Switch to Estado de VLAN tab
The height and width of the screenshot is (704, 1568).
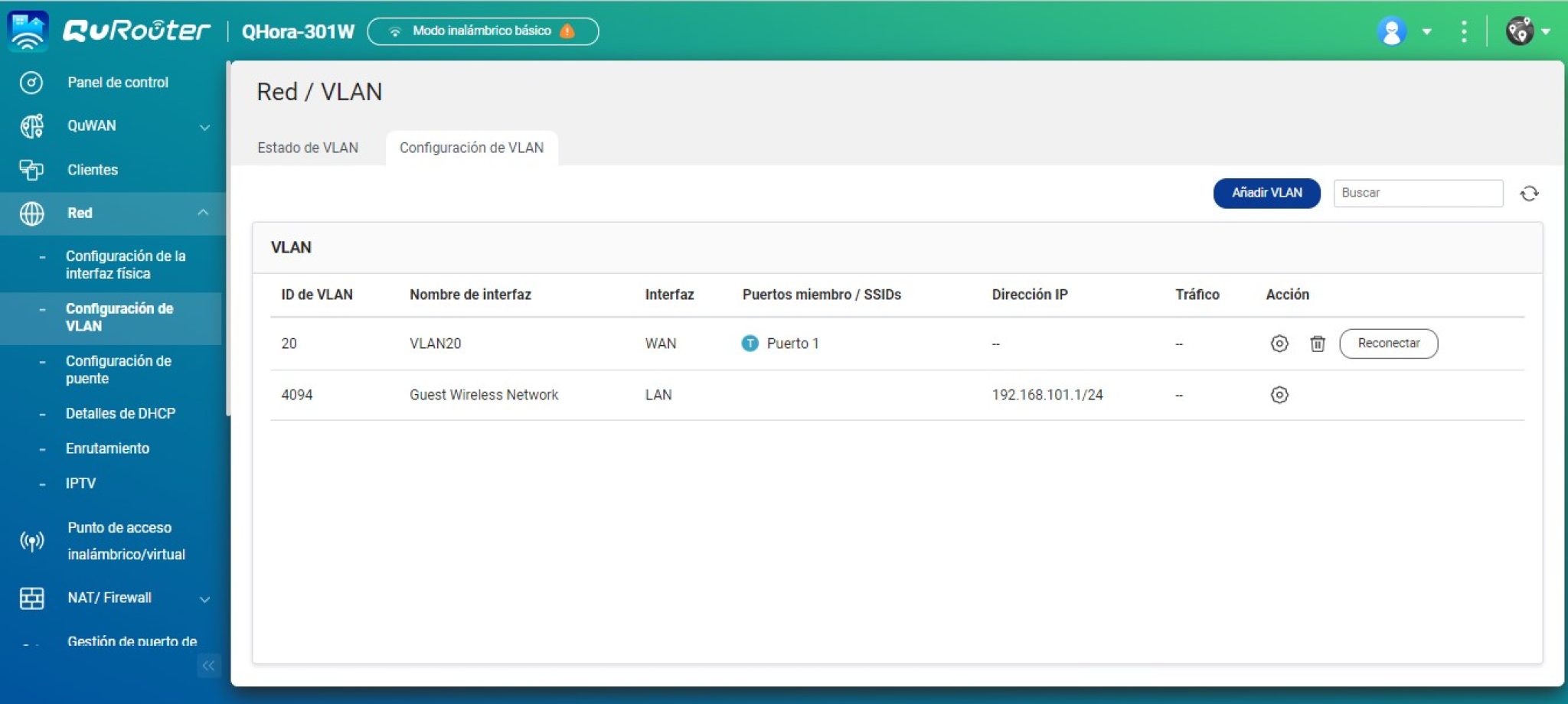point(308,148)
